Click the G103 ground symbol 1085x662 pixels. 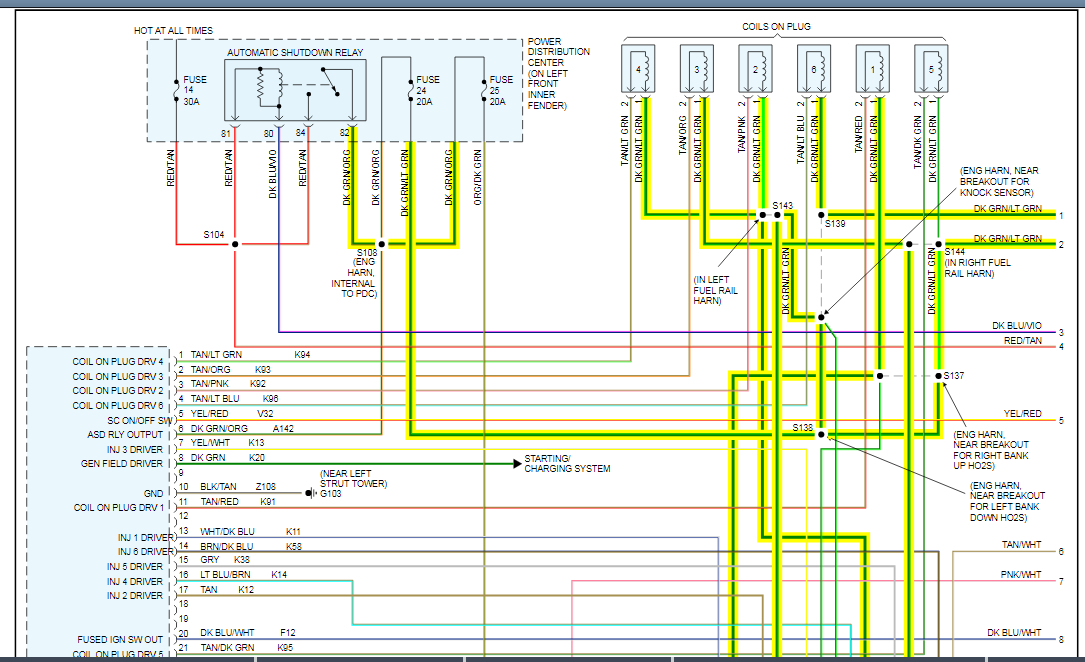point(310,493)
